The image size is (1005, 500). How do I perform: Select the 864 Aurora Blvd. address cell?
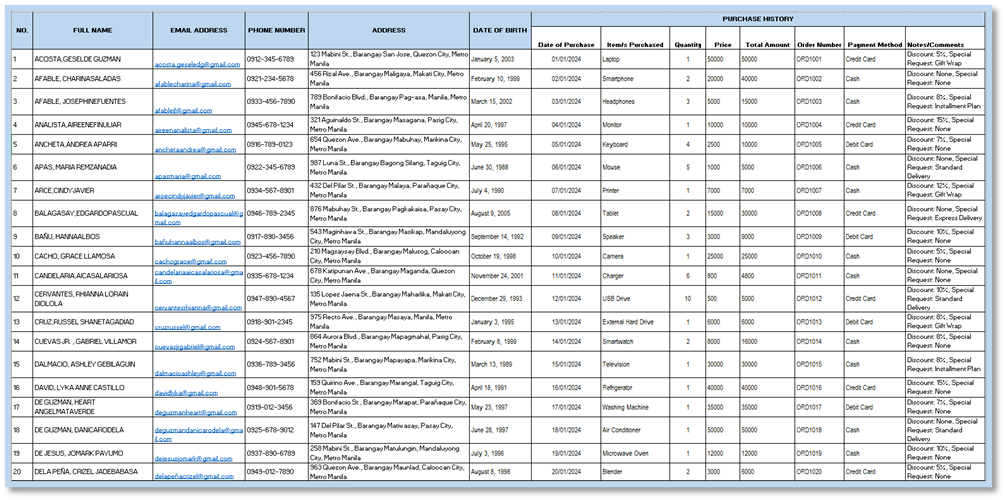pyautogui.click(x=388, y=341)
